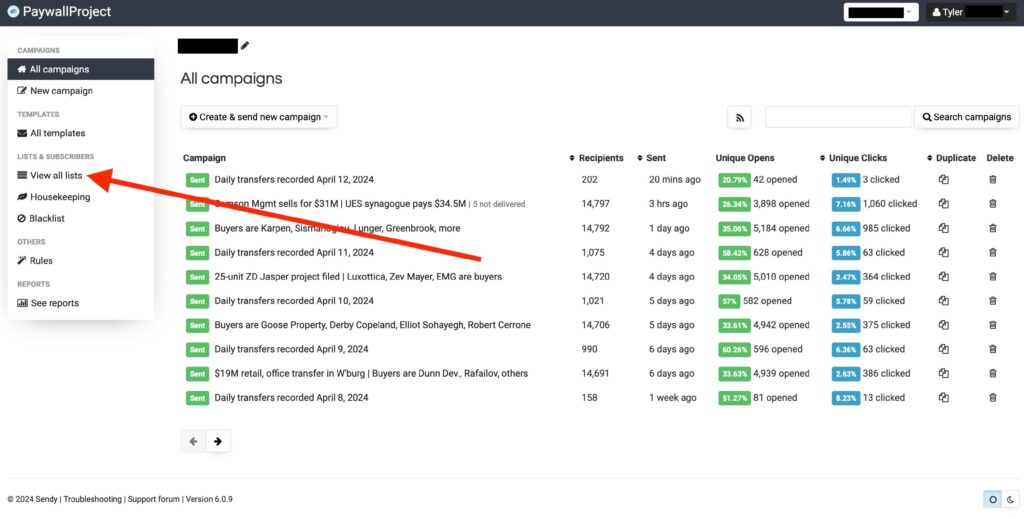Click the 20.79% unique opens badge
The height and width of the screenshot is (518, 1024).
[x=733, y=180]
